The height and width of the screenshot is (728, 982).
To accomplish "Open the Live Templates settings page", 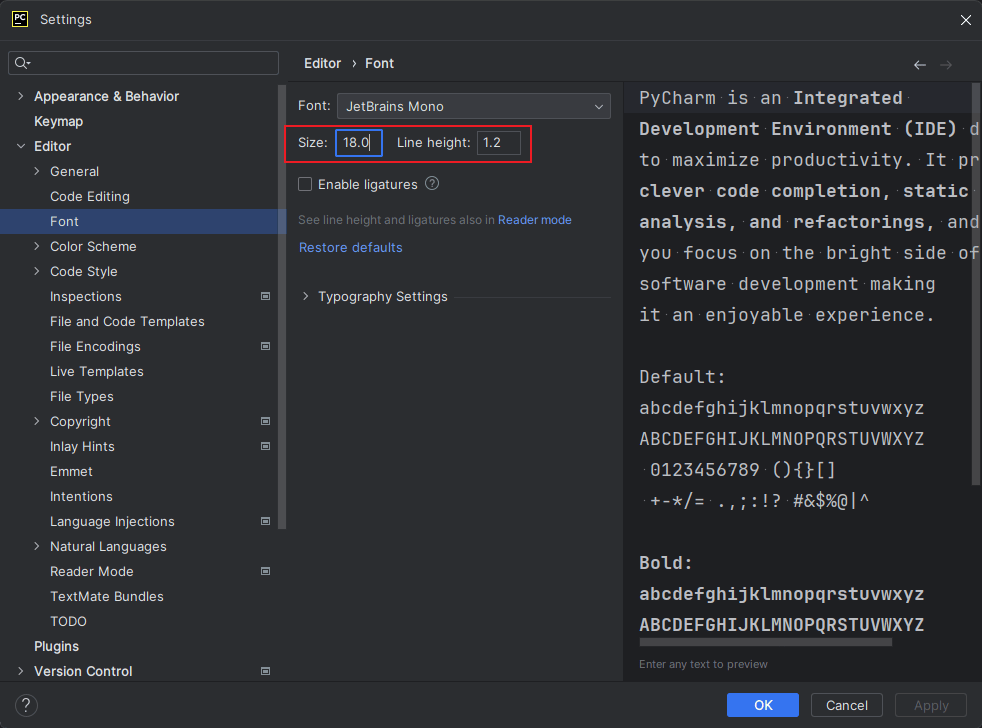I will tap(97, 372).
